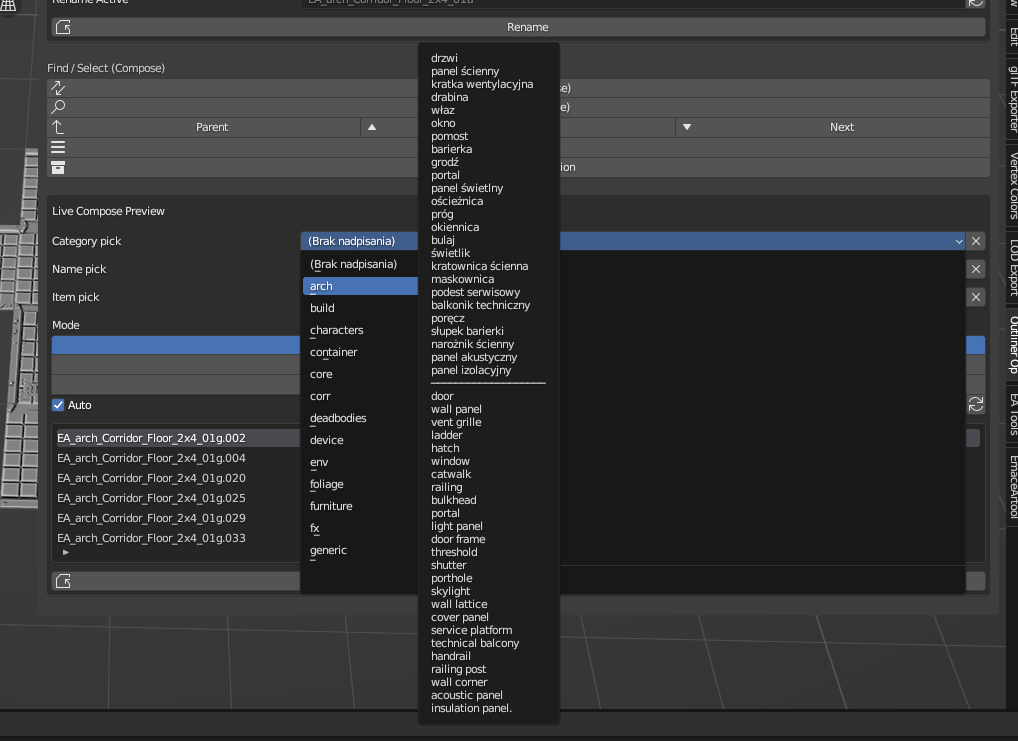Screen dimensions: 1018x741
Task: Click the Next button
Action: [841, 127]
